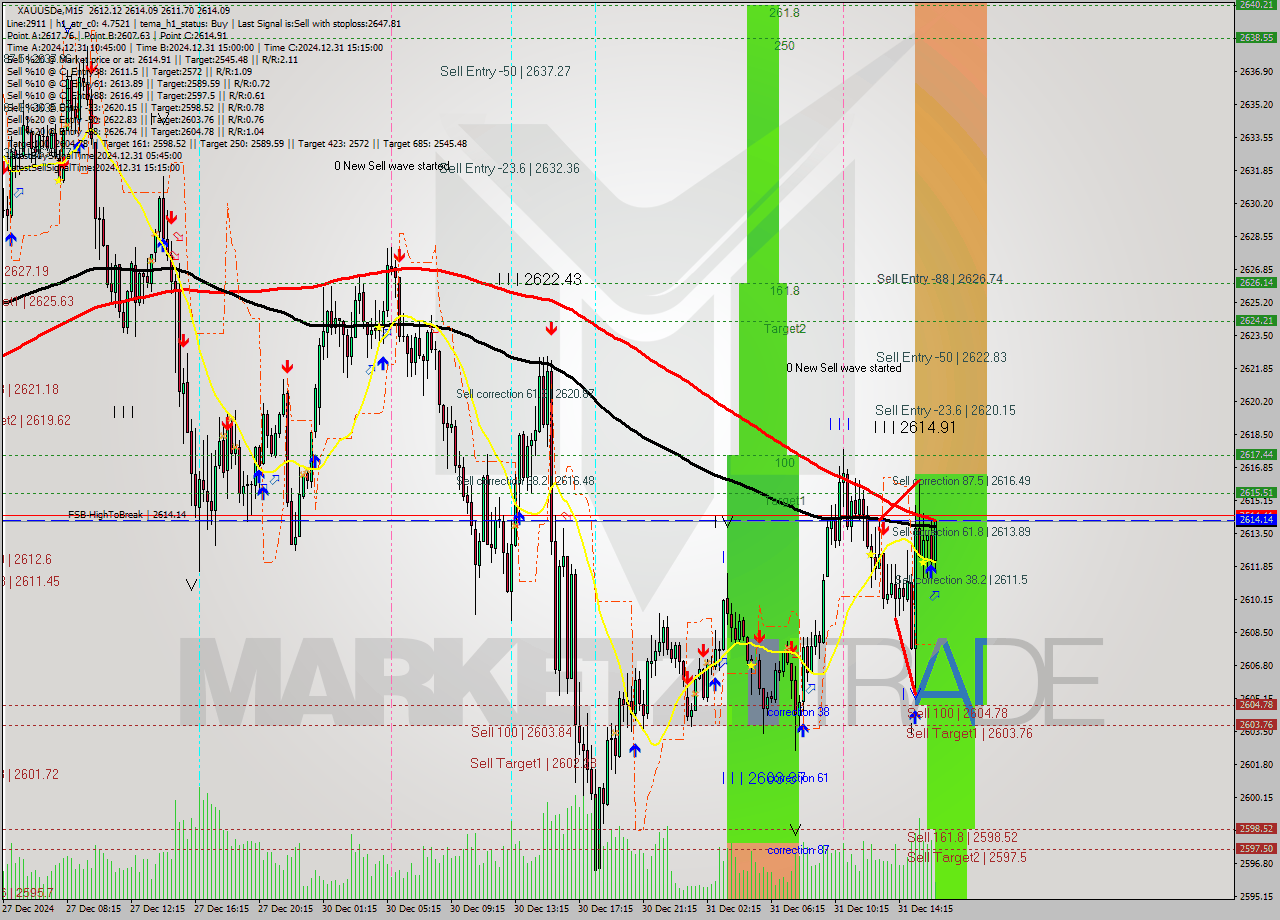Click the 'Sell correction 61.8 | 2613.89' label

(961, 532)
